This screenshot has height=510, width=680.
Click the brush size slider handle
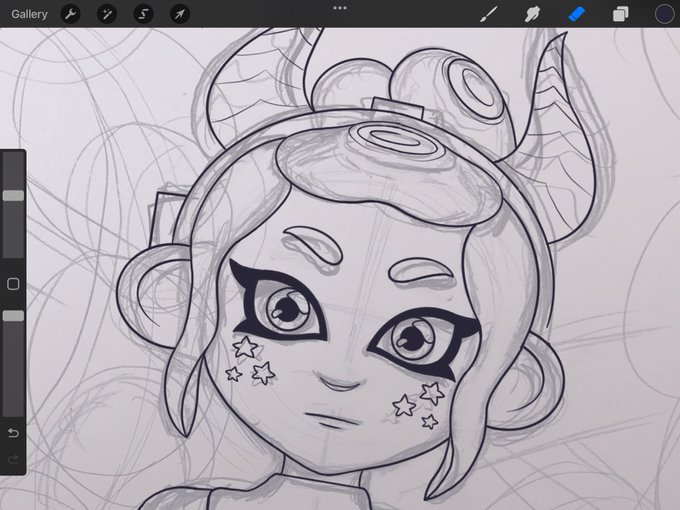point(13,196)
